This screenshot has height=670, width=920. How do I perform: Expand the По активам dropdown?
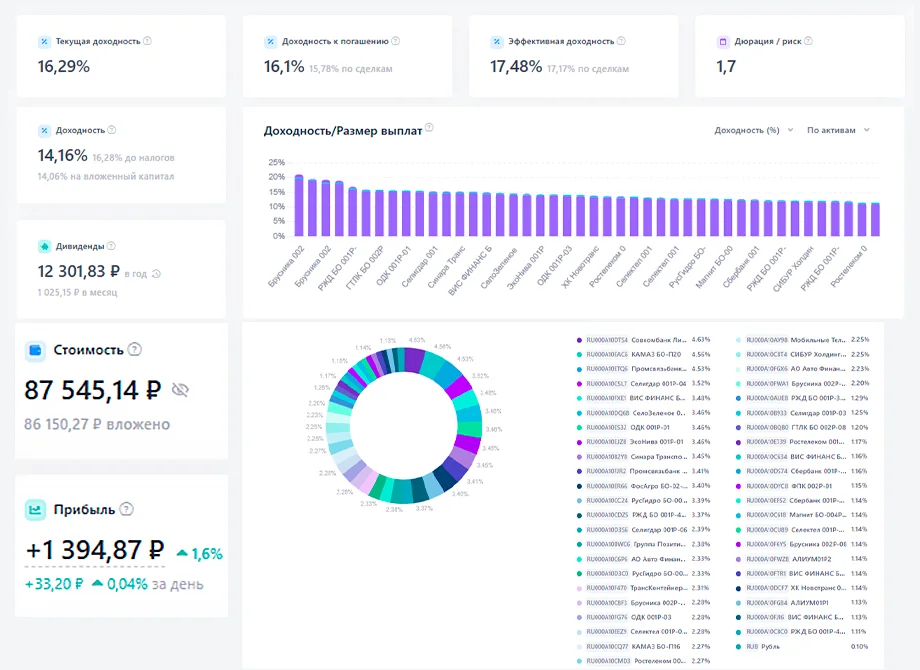[x=838, y=130]
